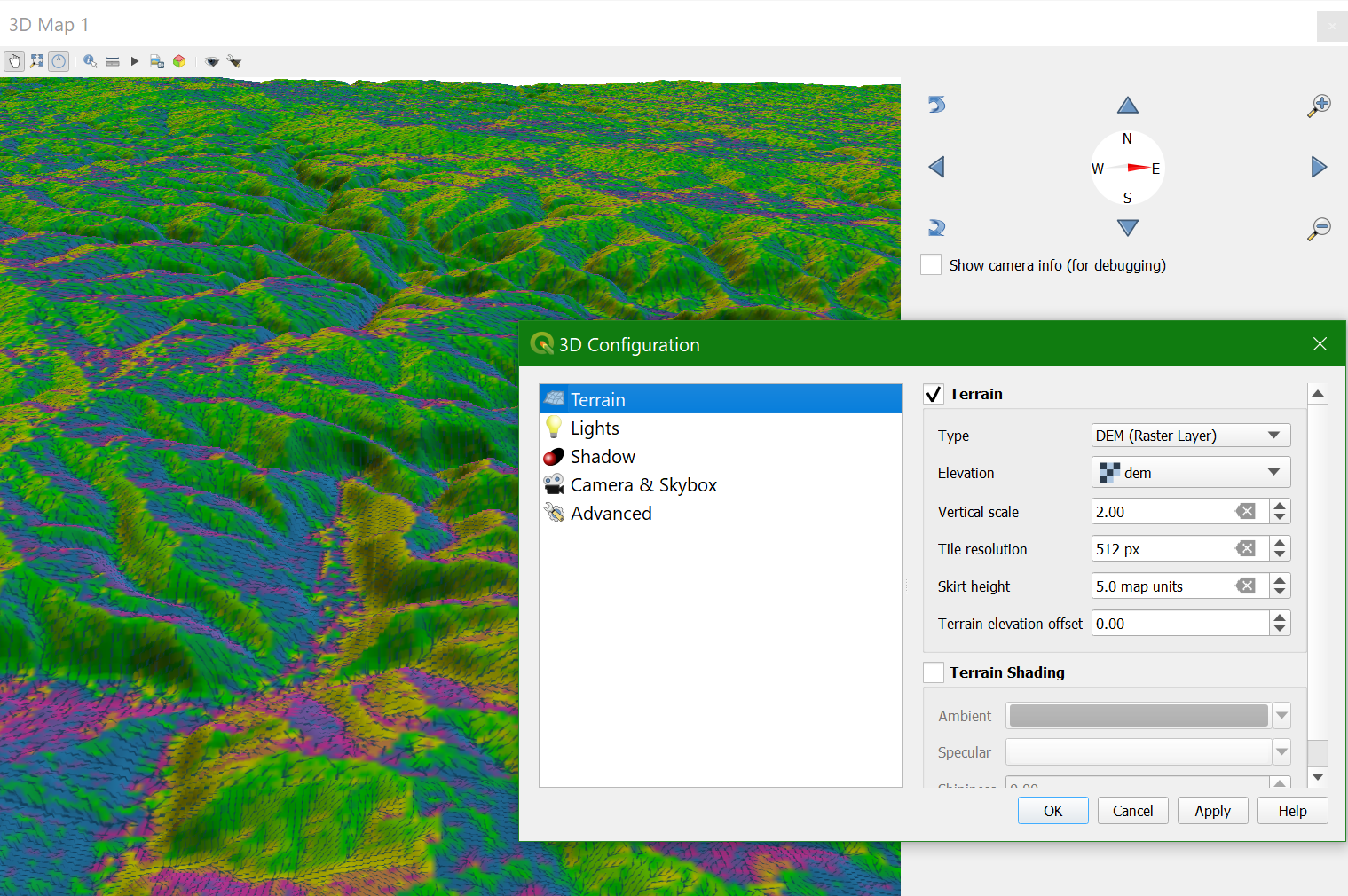1348x896 pixels.
Task: Click Save as Image icon
Action: coord(157,61)
